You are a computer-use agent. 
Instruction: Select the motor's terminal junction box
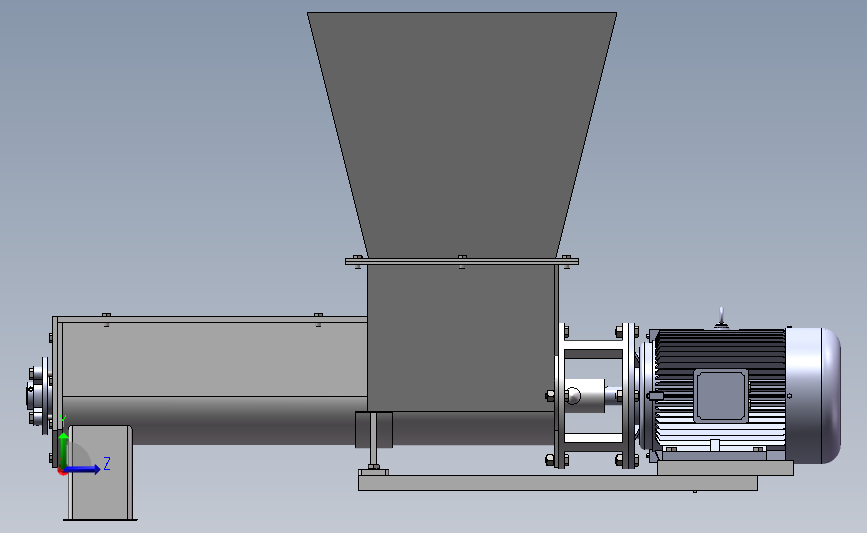(x=721, y=396)
